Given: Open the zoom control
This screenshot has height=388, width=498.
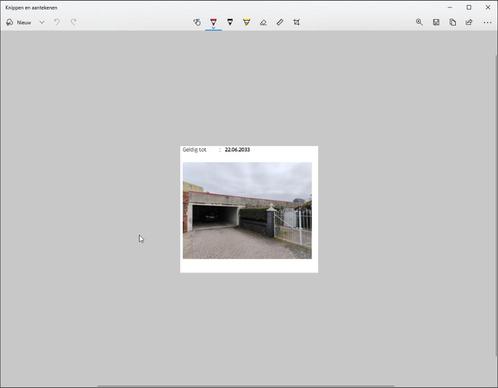Looking at the screenshot, I should coord(419,22).
